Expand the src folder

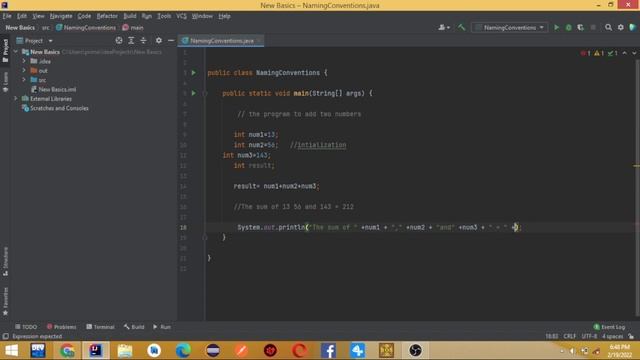24,80
